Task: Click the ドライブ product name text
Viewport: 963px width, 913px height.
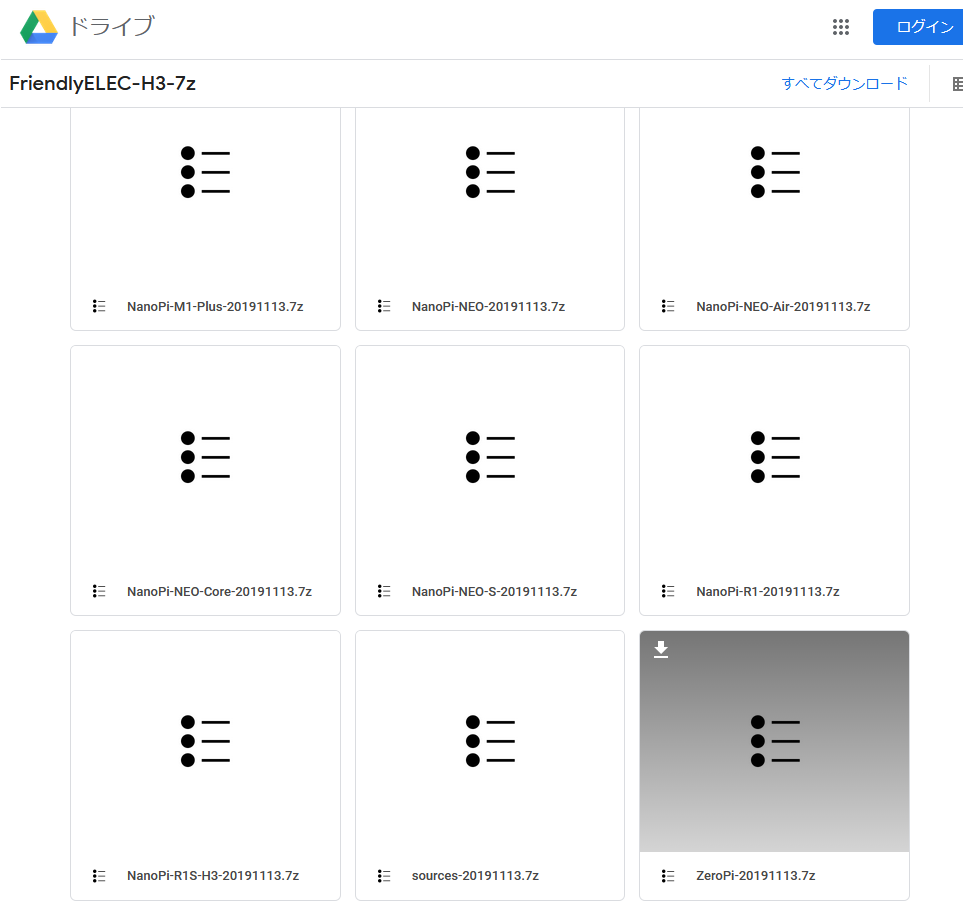Action: tap(112, 26)
